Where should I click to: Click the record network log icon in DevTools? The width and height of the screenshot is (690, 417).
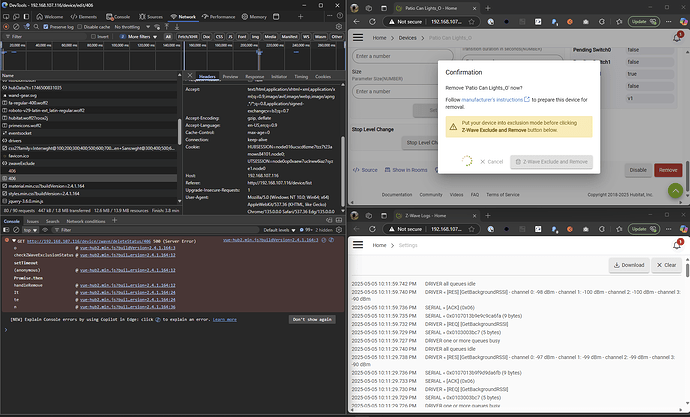click(6, 27)
